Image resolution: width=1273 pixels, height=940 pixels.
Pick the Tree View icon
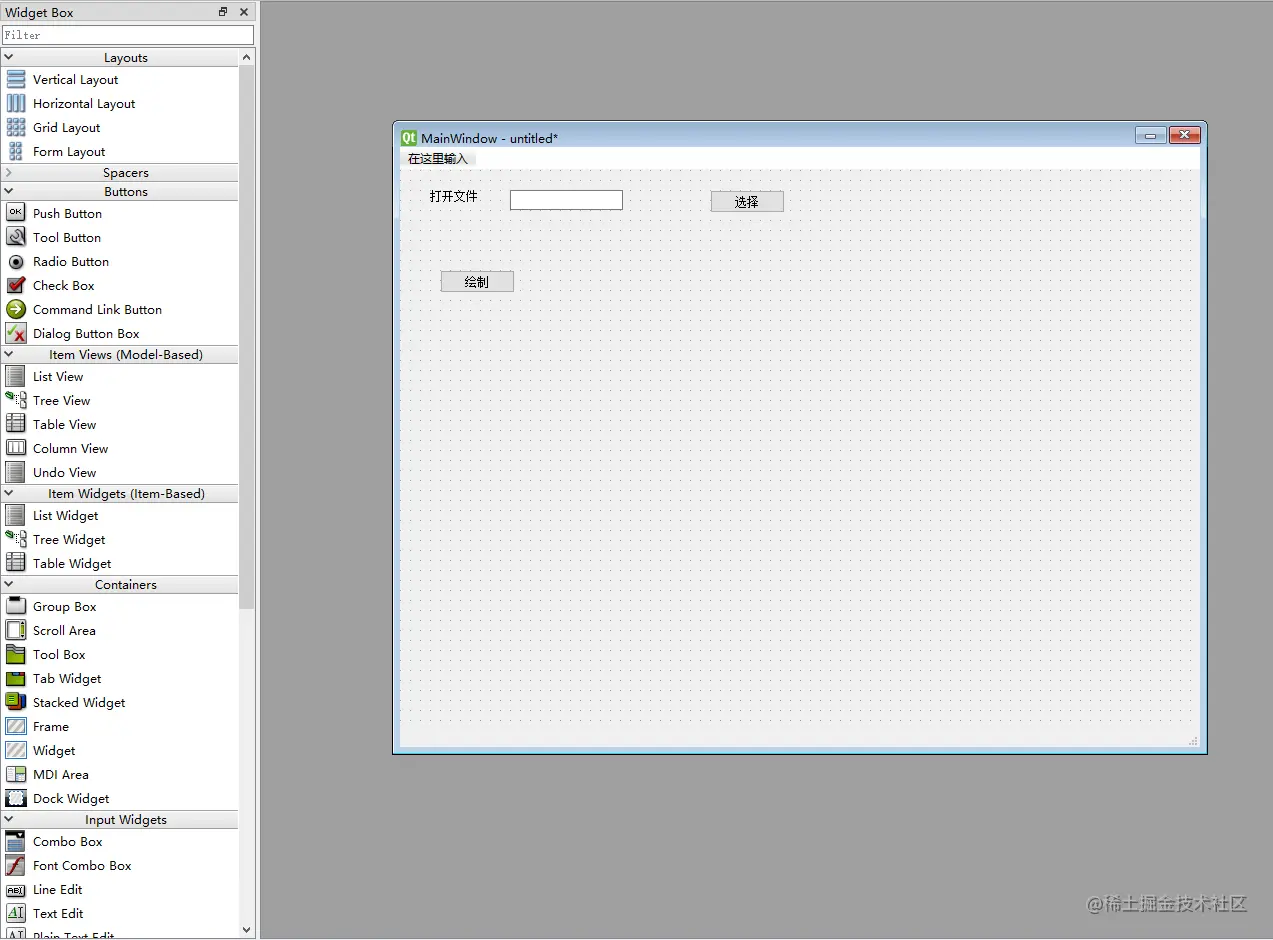16,401
